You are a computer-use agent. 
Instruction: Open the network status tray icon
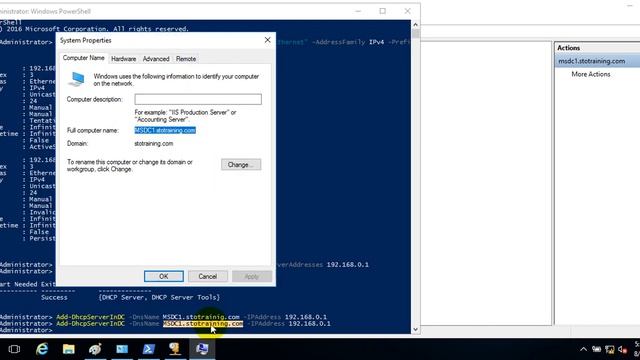609,349
